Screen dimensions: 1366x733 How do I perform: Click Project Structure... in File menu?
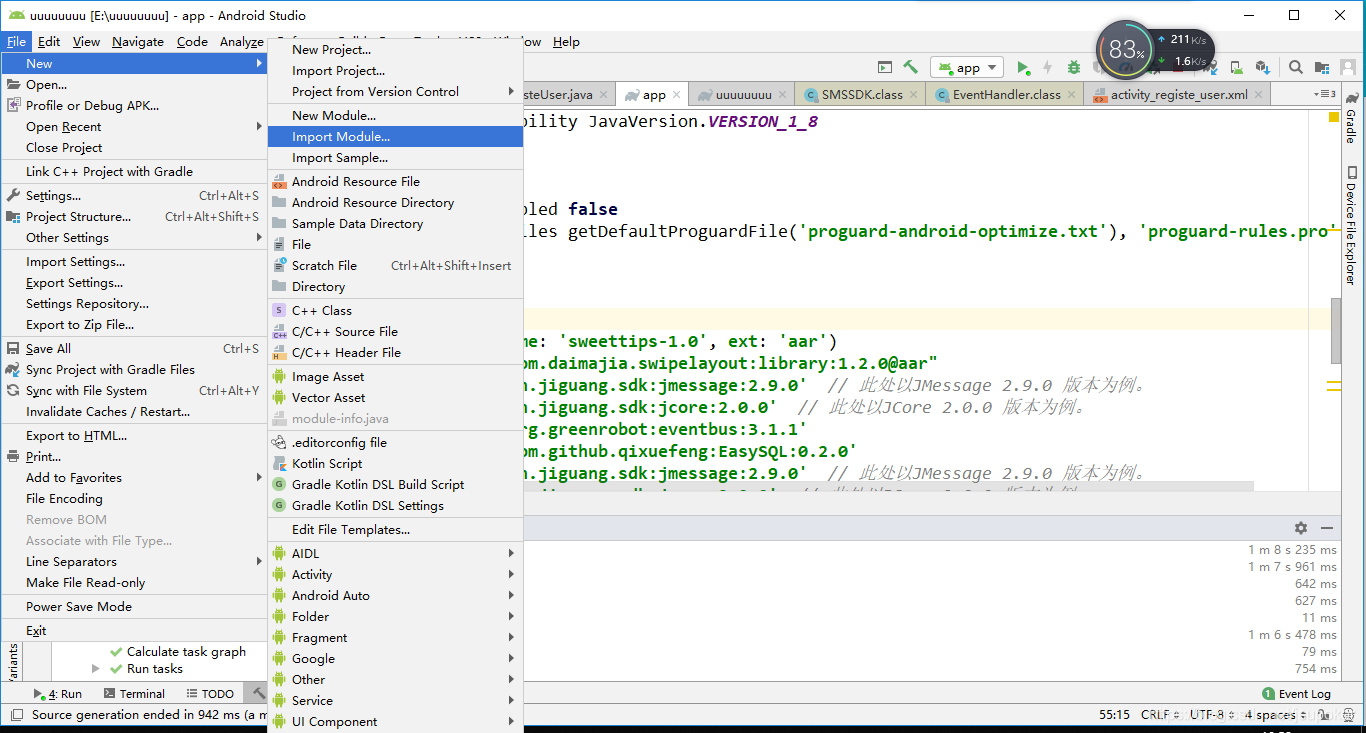click(x=134, y=216)
